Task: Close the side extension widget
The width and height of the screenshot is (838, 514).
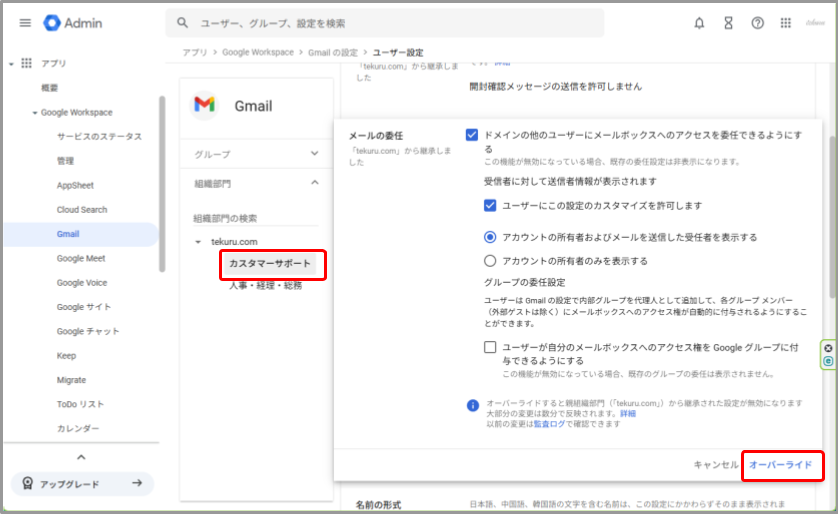Action: point(828,348)
